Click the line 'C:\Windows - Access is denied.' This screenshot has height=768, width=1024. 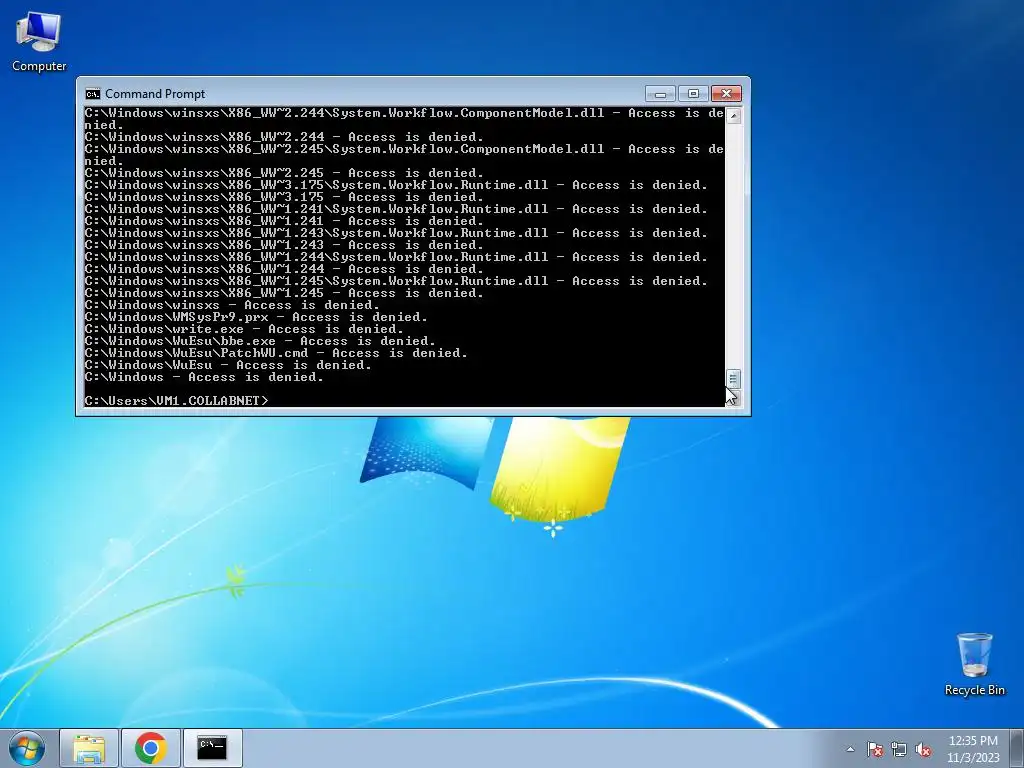(x=204, y=377)
